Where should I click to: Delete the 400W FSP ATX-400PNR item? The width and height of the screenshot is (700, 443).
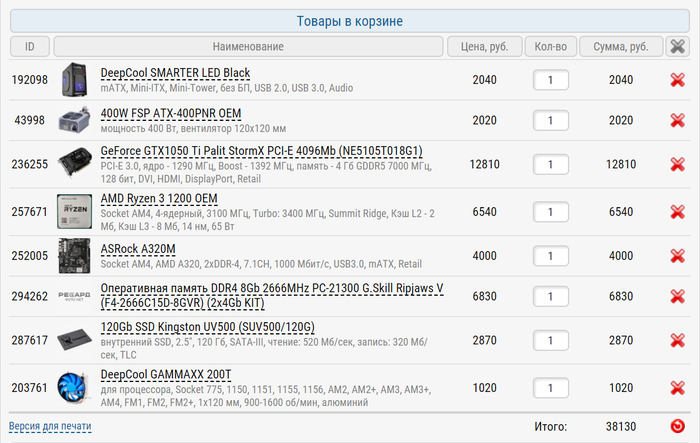(x=677, y=120)
